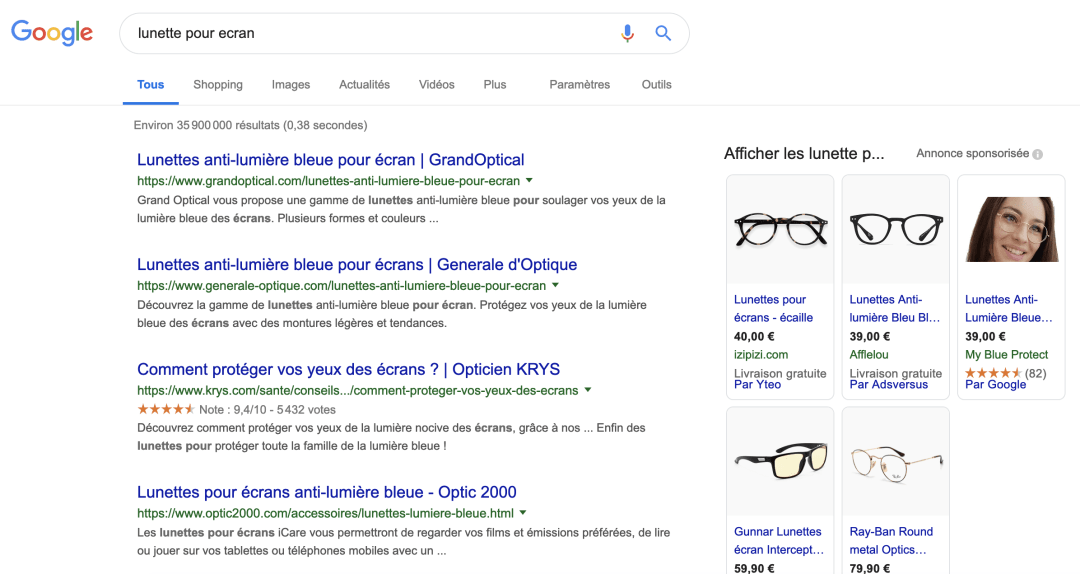Click 'Afficher les lunette p...' heading

click(804, 154)
